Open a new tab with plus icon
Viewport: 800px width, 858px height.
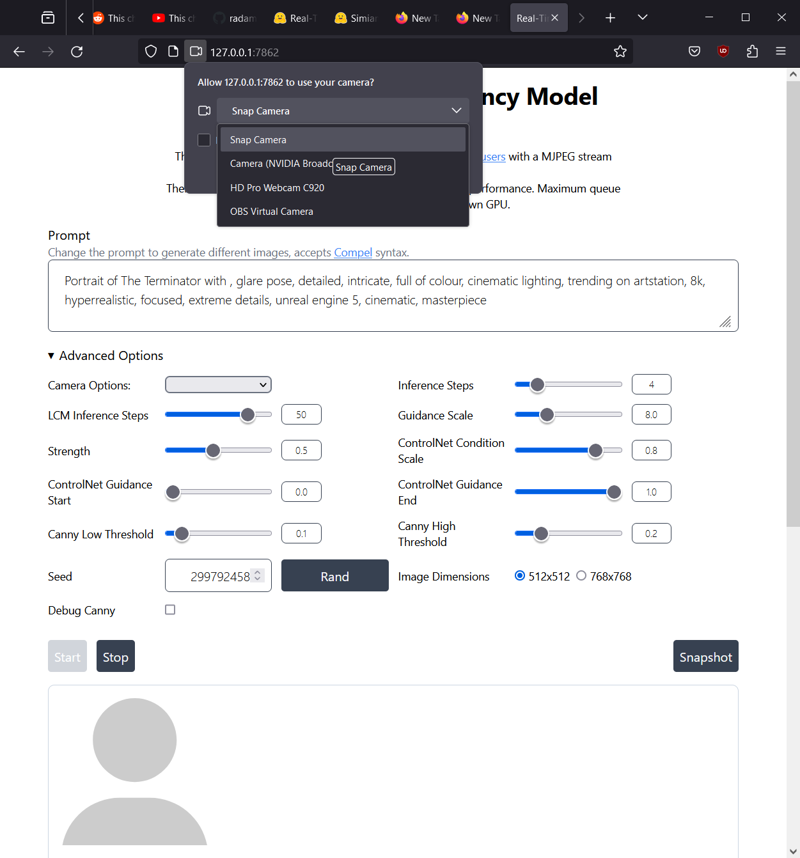click(x=610, y=18)
